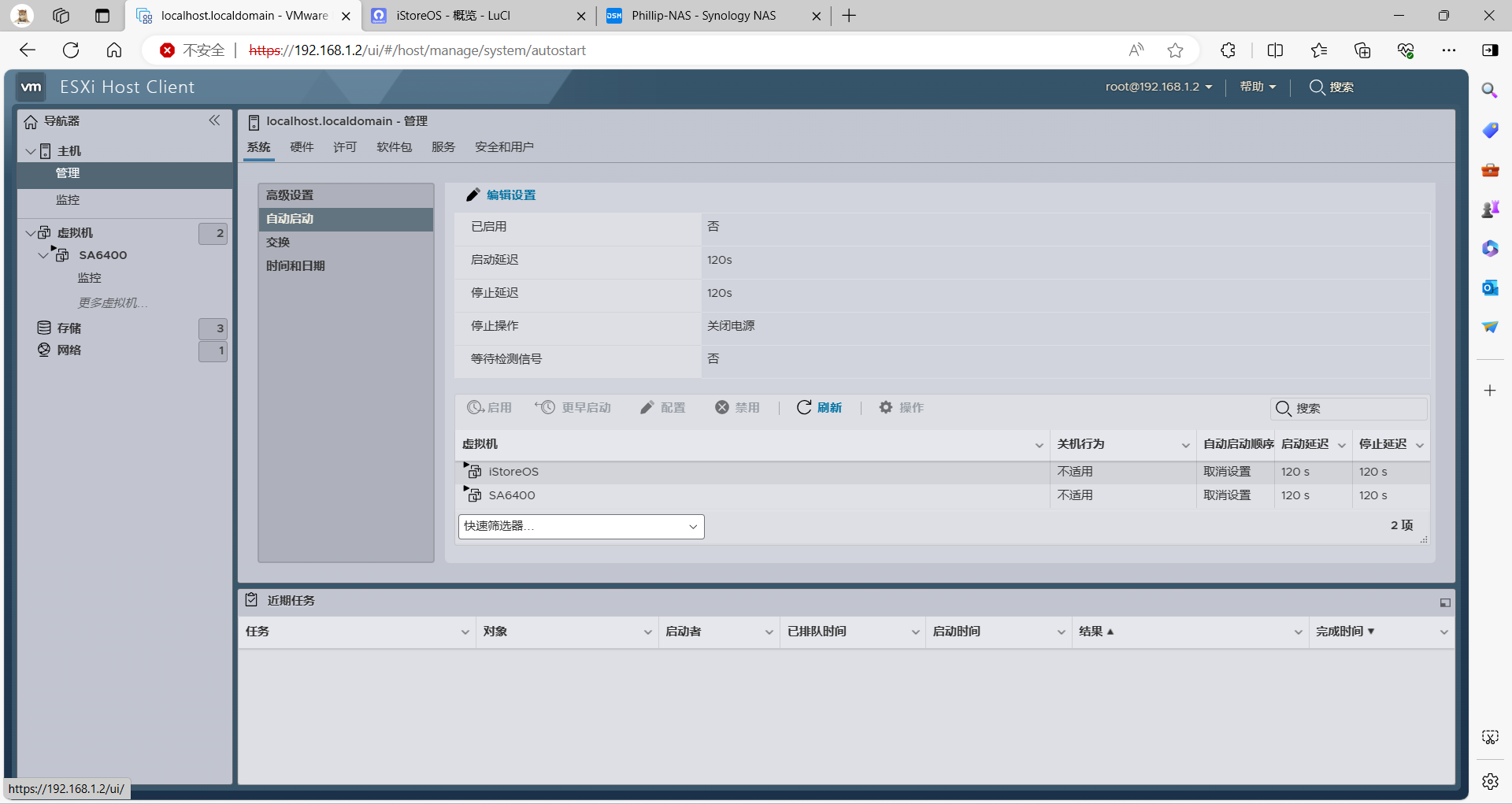Switch to the 硬件 tab

click(302, 147)
